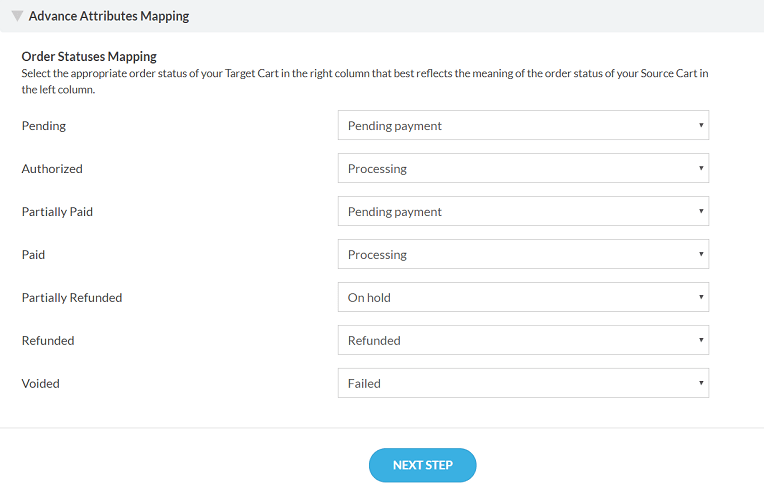Open the Partially Paid status dropdown
764x498 pixels.
pyautogui.click(x=523, y=212)
